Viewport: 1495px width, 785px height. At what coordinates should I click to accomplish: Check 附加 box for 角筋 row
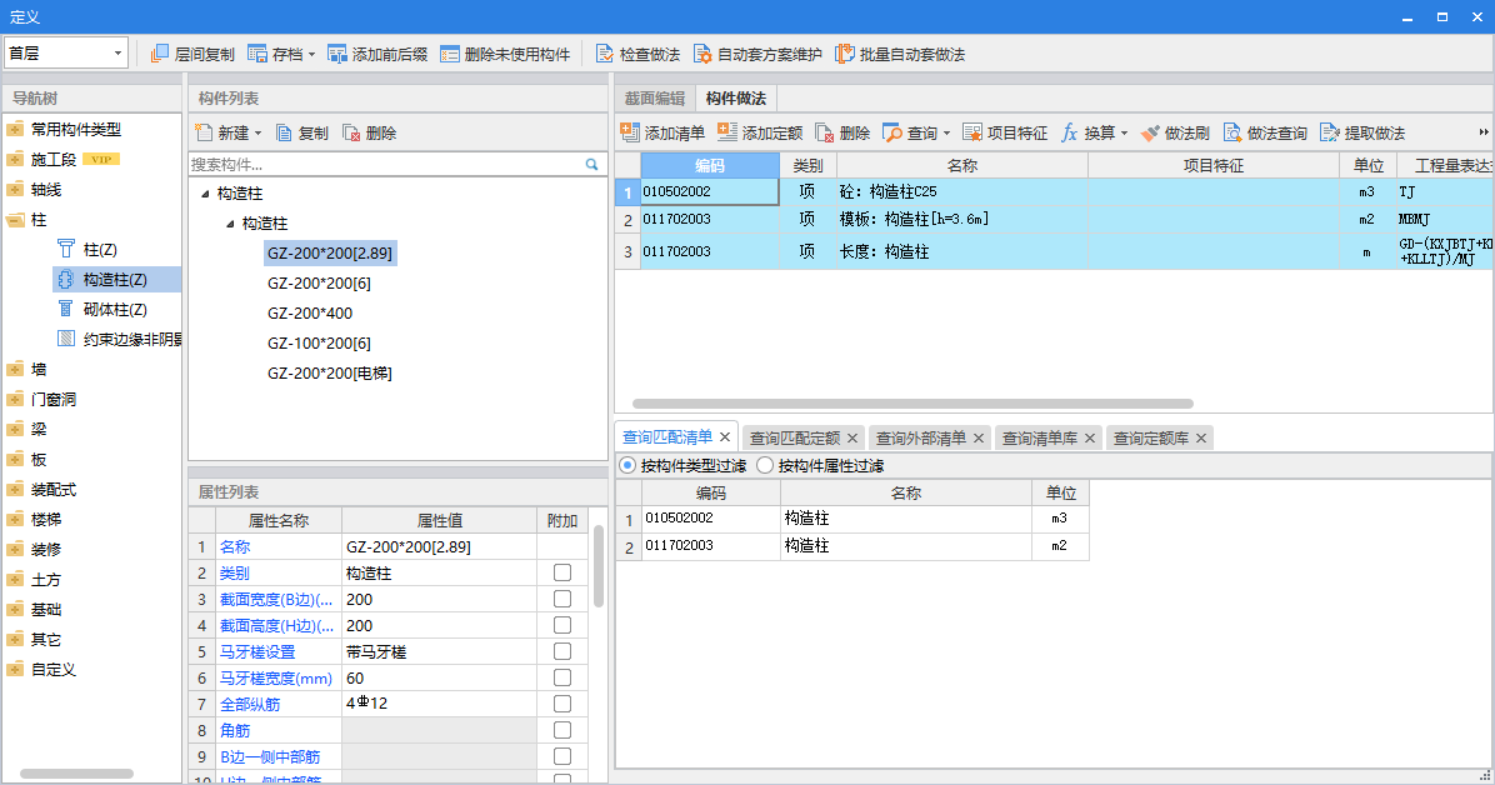pos(563,730)
